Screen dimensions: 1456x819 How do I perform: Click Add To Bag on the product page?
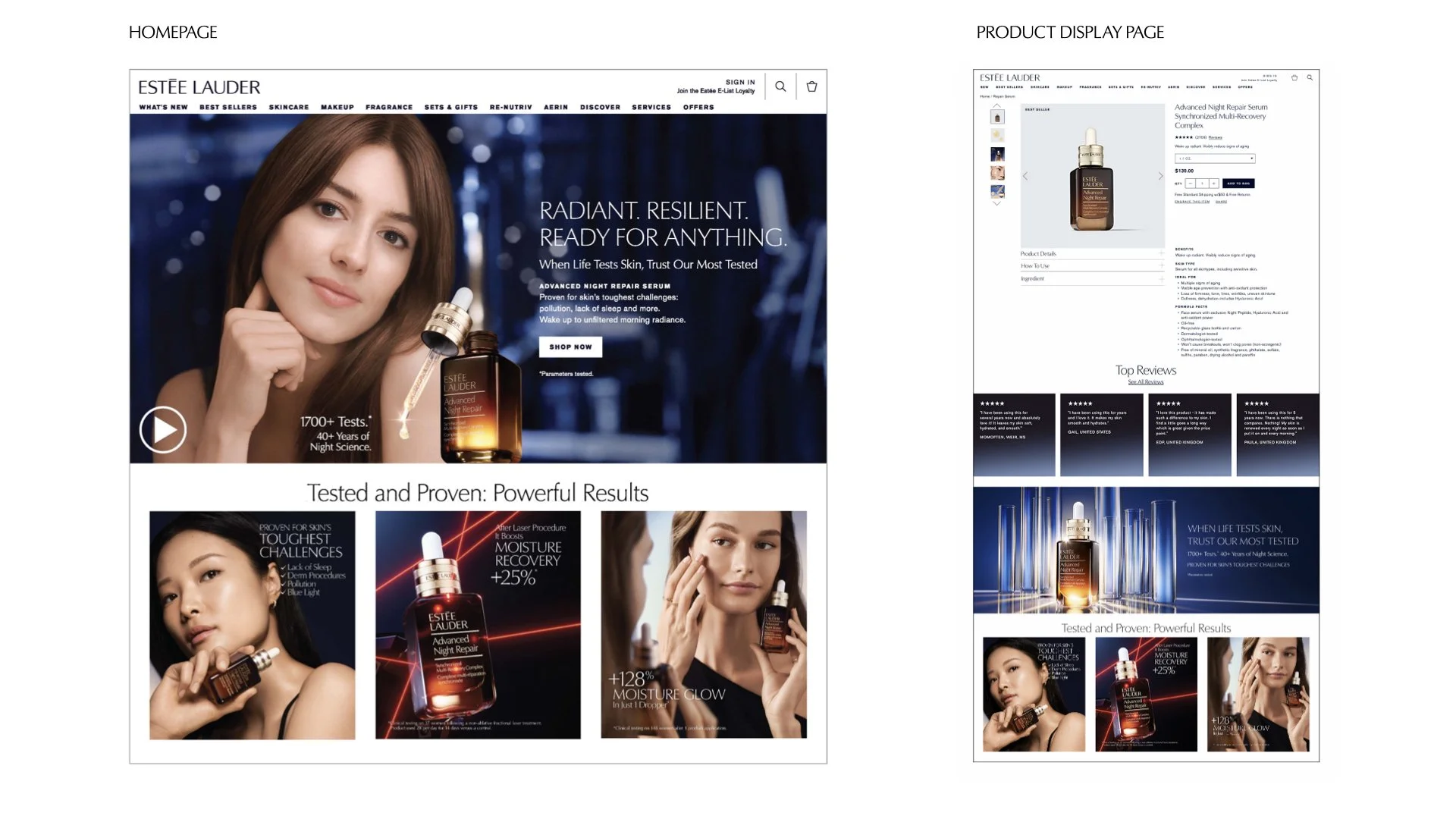[x=1238, y=184]
